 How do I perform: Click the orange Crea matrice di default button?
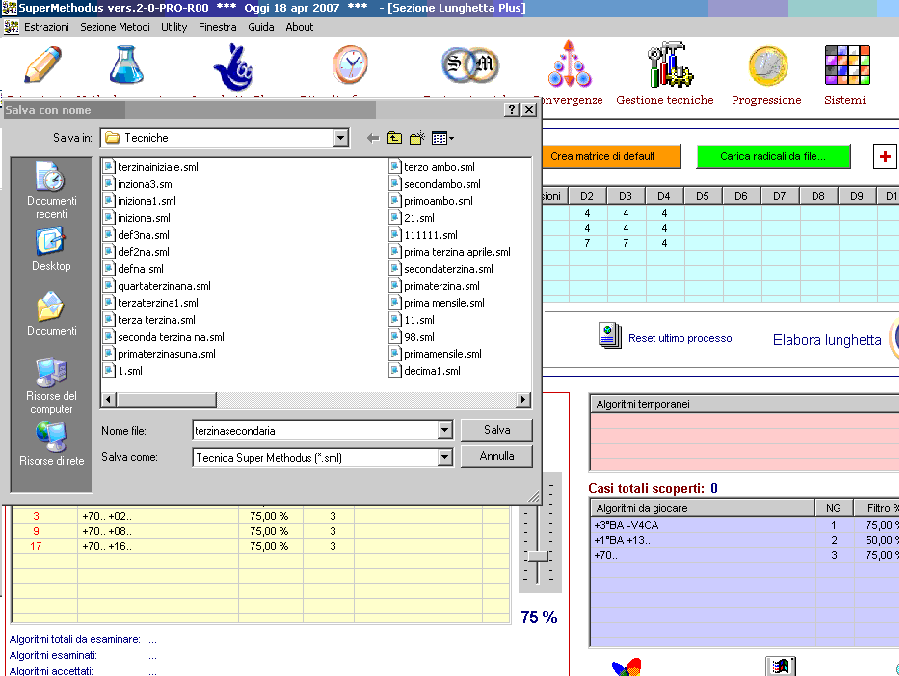coord(611,157)
